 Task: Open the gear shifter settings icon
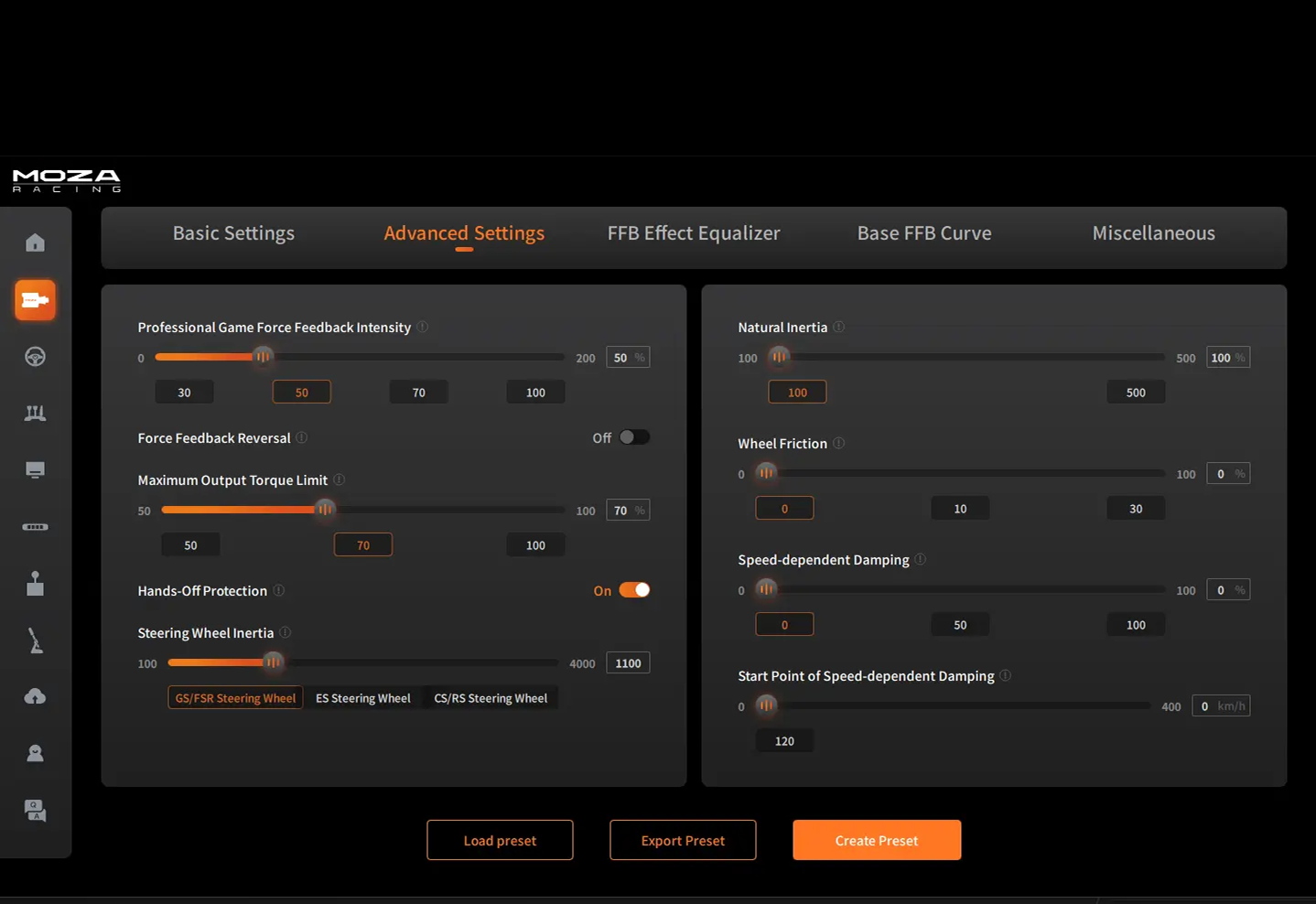tap(35, 584)
